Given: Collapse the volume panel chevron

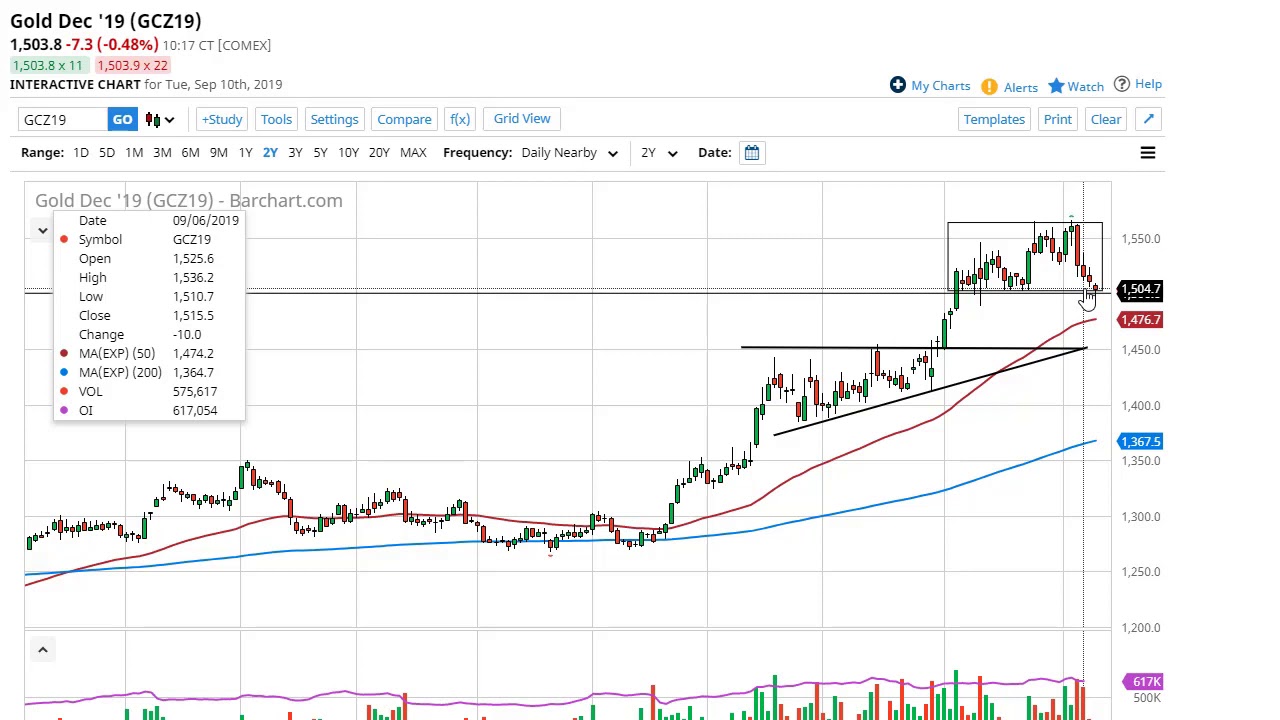Looking at the screenshot, I should tap(42, 651).
